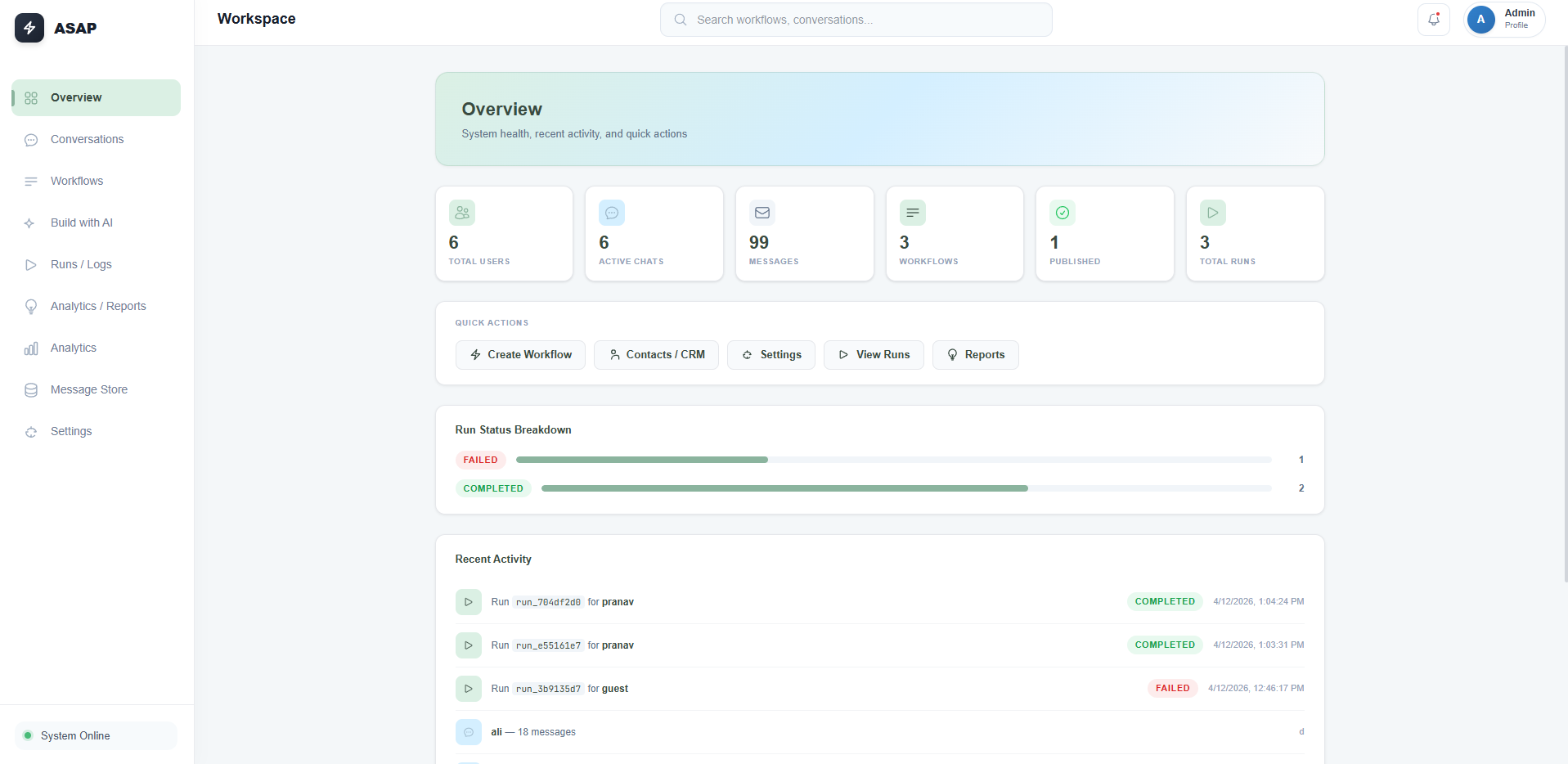
Task: Click the Recent Activity heading
Action: click(x=493, y=560)
